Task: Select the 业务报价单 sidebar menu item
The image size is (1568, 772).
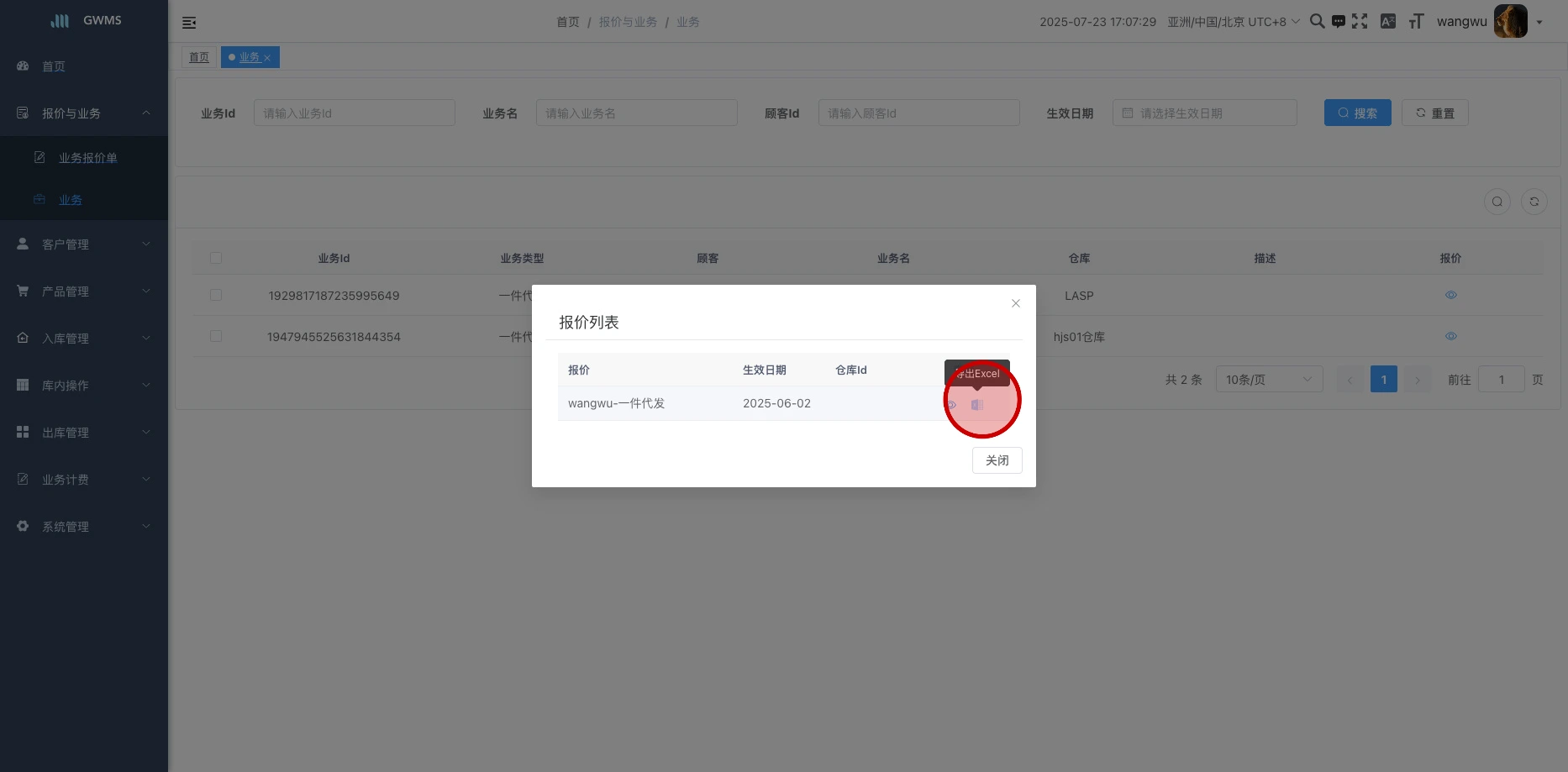Action: click(x=87, y=158)
